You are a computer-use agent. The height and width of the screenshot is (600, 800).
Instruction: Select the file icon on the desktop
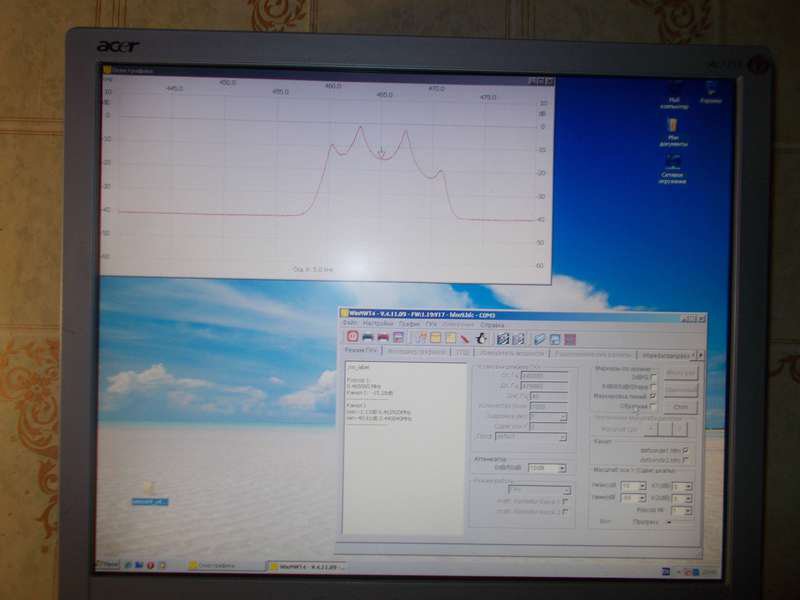coord(149,494)
